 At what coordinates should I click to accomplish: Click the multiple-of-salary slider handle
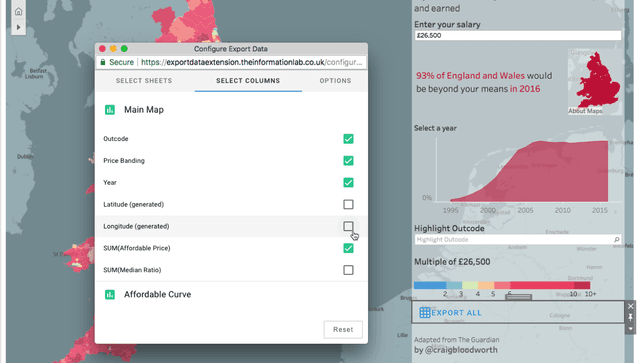point(518,297)
